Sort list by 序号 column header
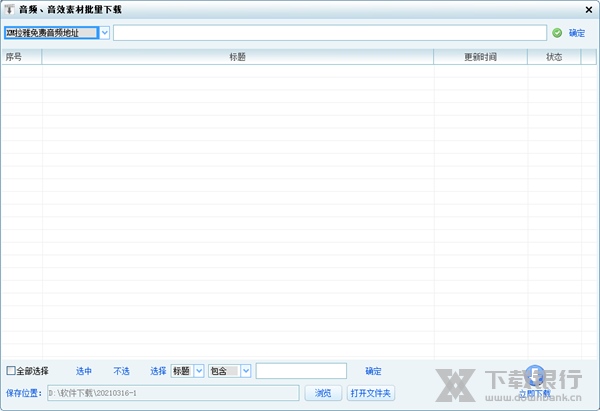Screen dimensions: 600x411 [x=14, y=57]
